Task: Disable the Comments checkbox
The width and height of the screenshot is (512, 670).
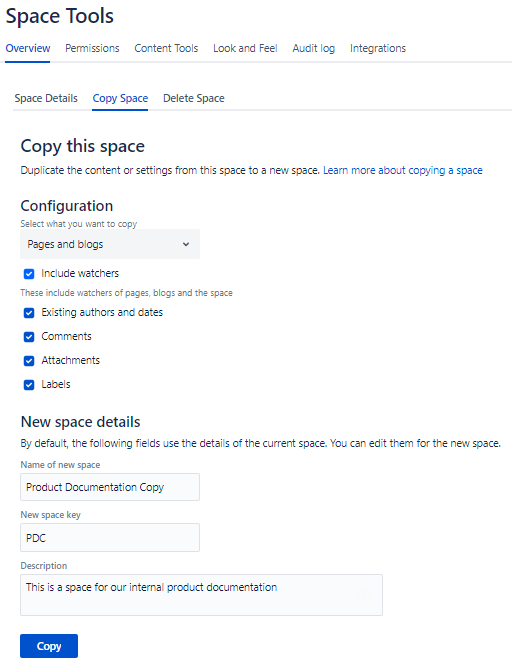Action: click(x=29, y=337)
